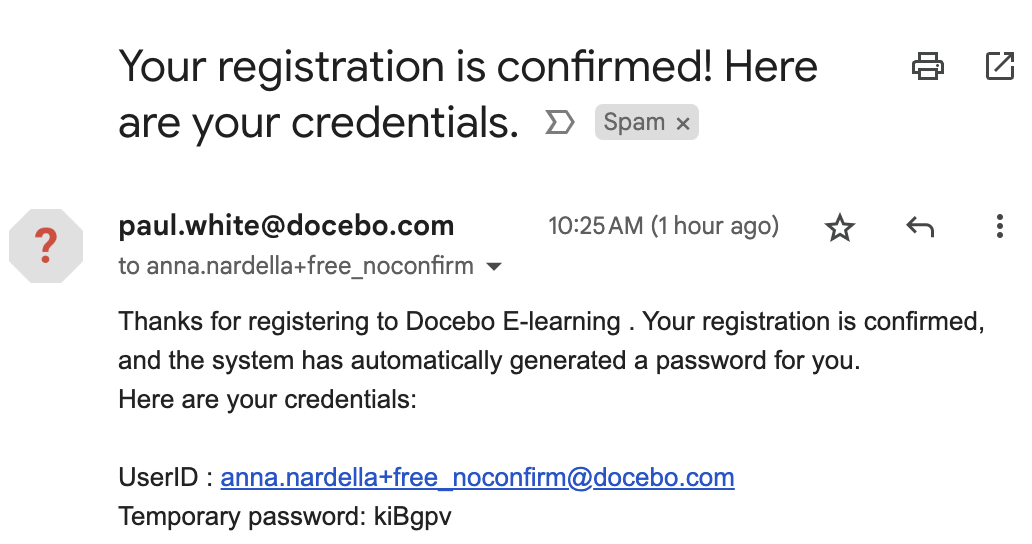Click the 'Thanks for registering' body paragraph

[x=552, y=341]
